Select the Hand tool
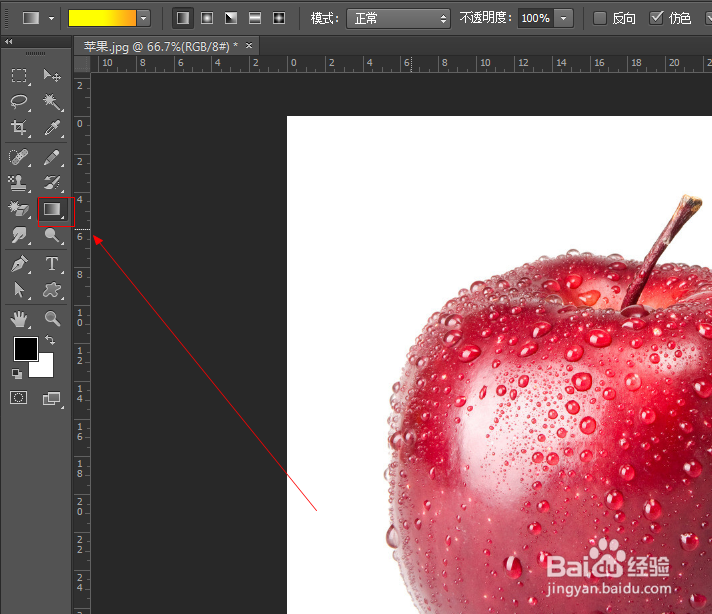The image size is (712, 614). 19,319
